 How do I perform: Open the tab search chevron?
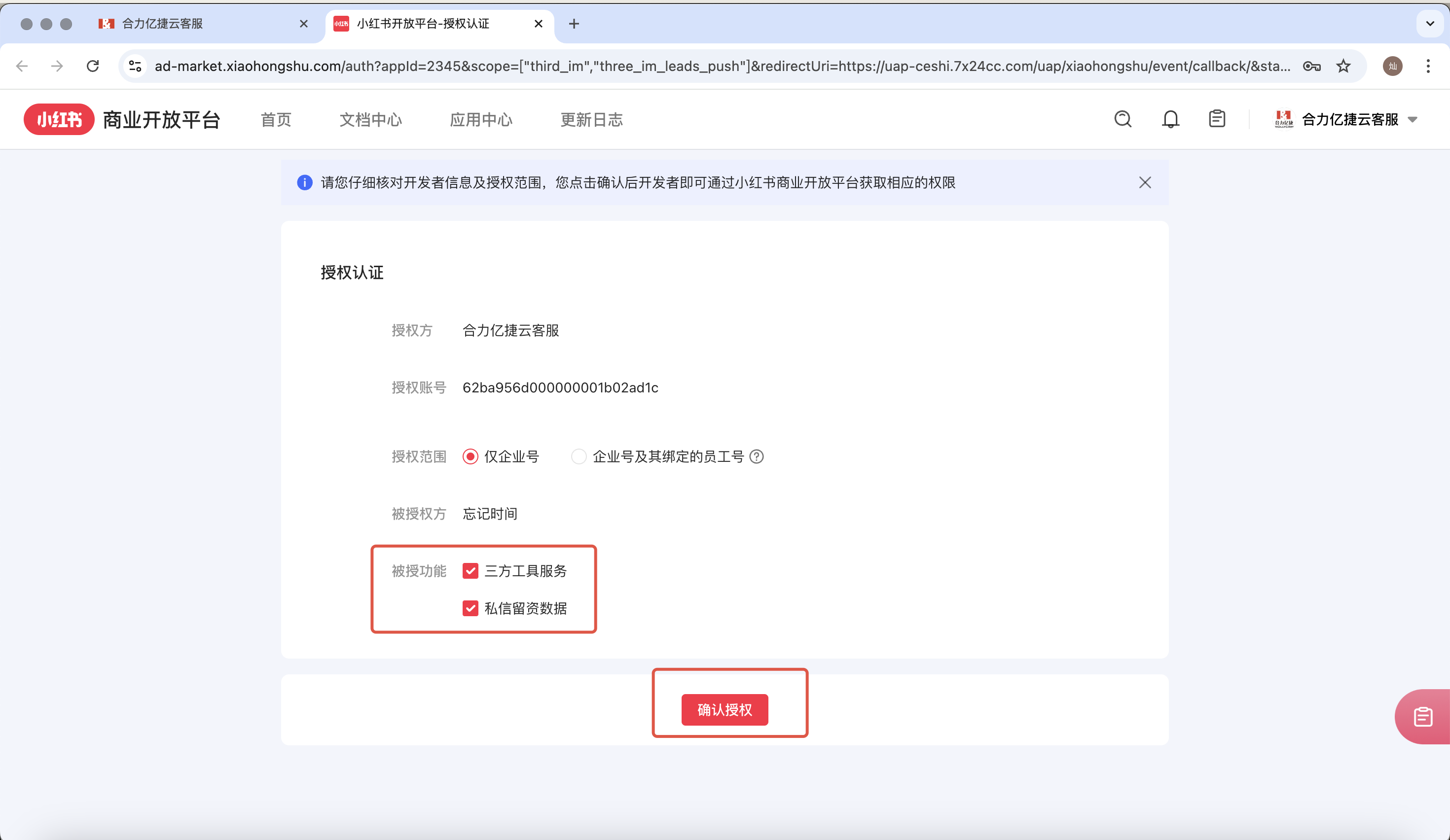click(x=1430, y=24)
